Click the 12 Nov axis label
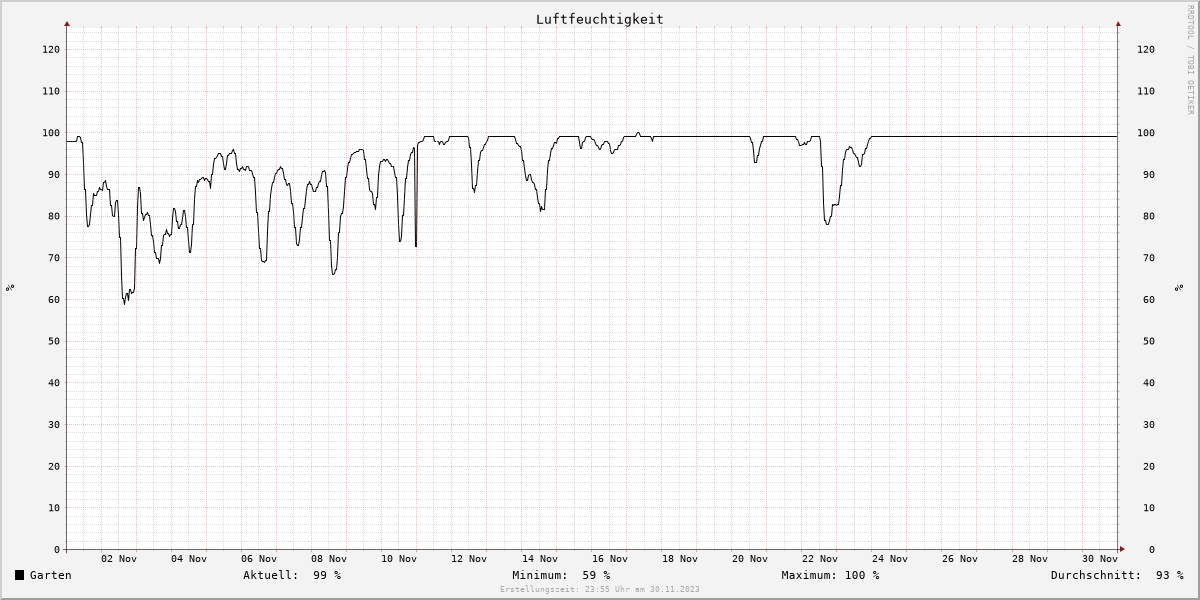1200x600 pixels. [470, 559]
